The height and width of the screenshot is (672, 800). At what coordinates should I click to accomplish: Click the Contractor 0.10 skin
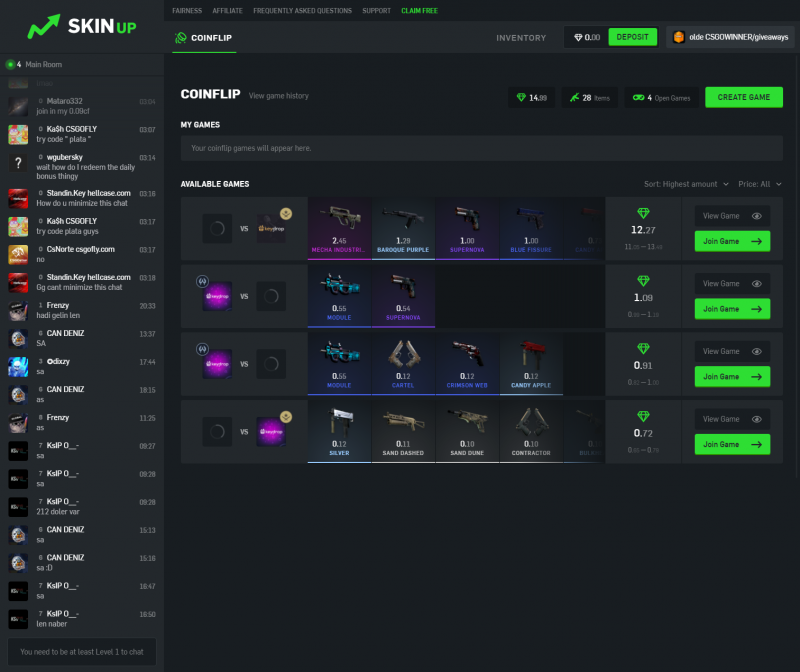tap(531, 432)
